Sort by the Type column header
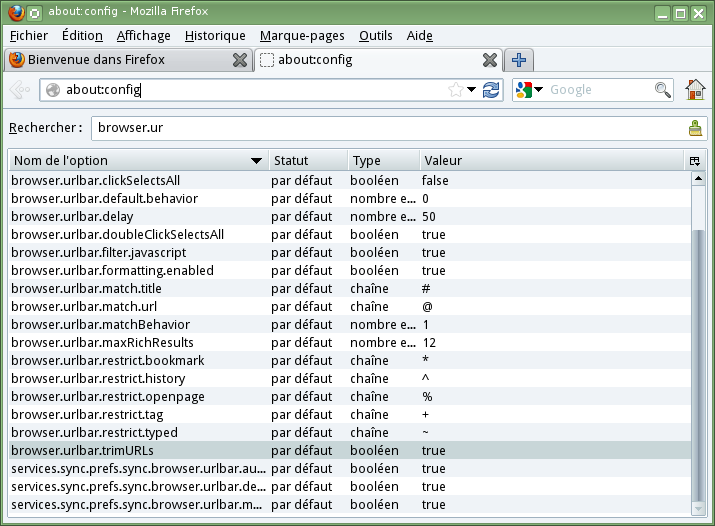715x526 pixels. tap(383, 161)
